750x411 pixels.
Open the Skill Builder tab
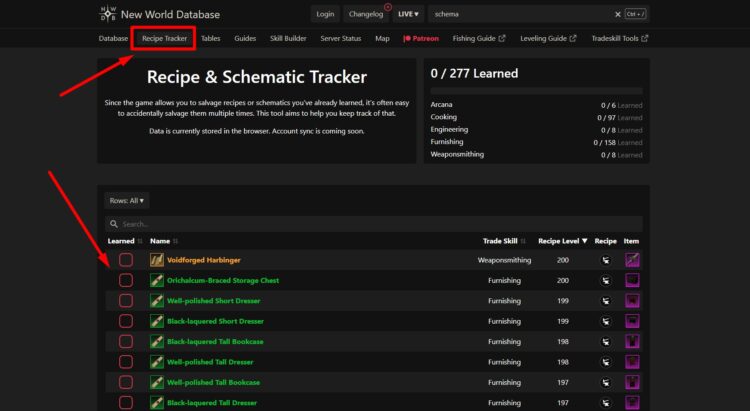pos(288,38)
